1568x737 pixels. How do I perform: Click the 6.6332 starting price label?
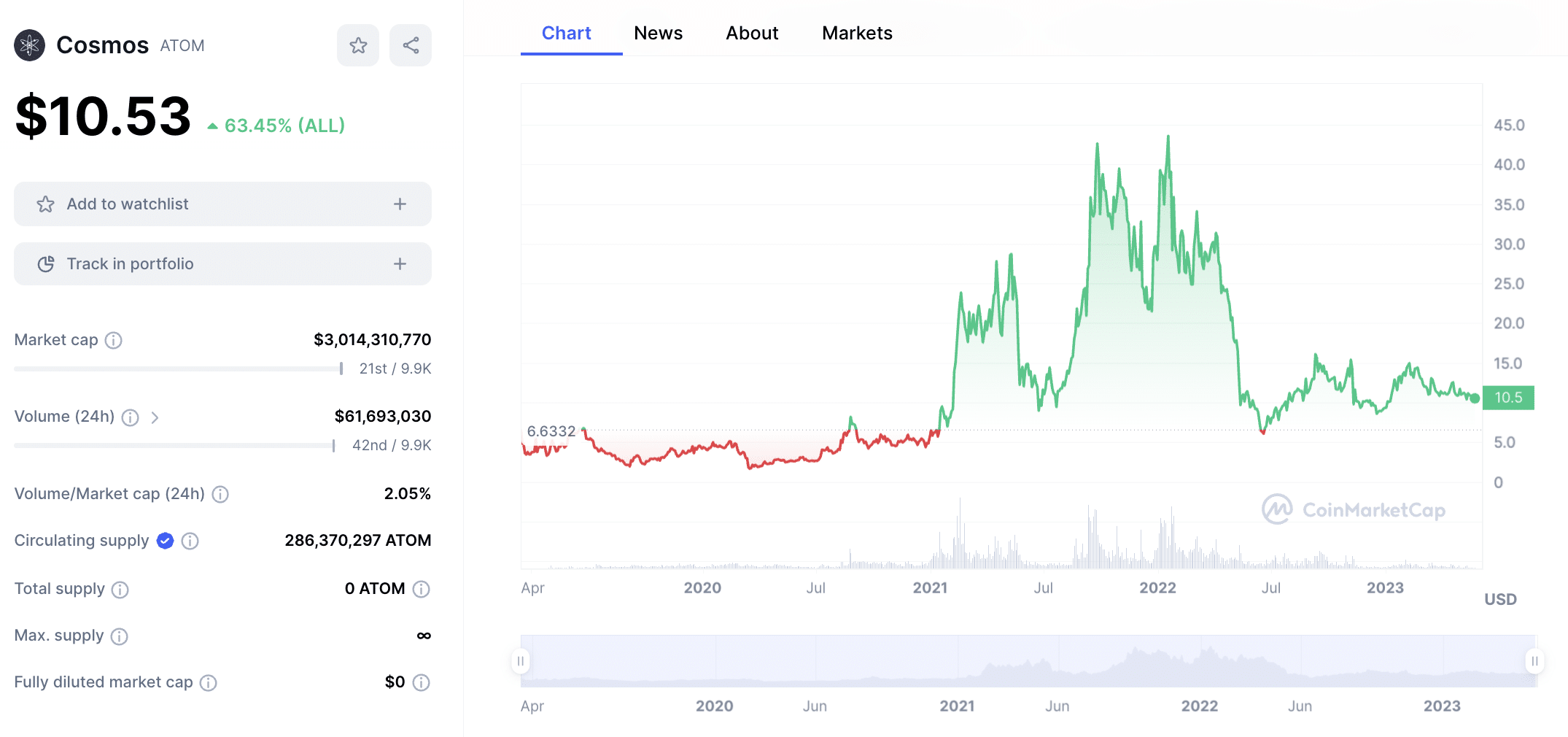(x=551, y=431)
